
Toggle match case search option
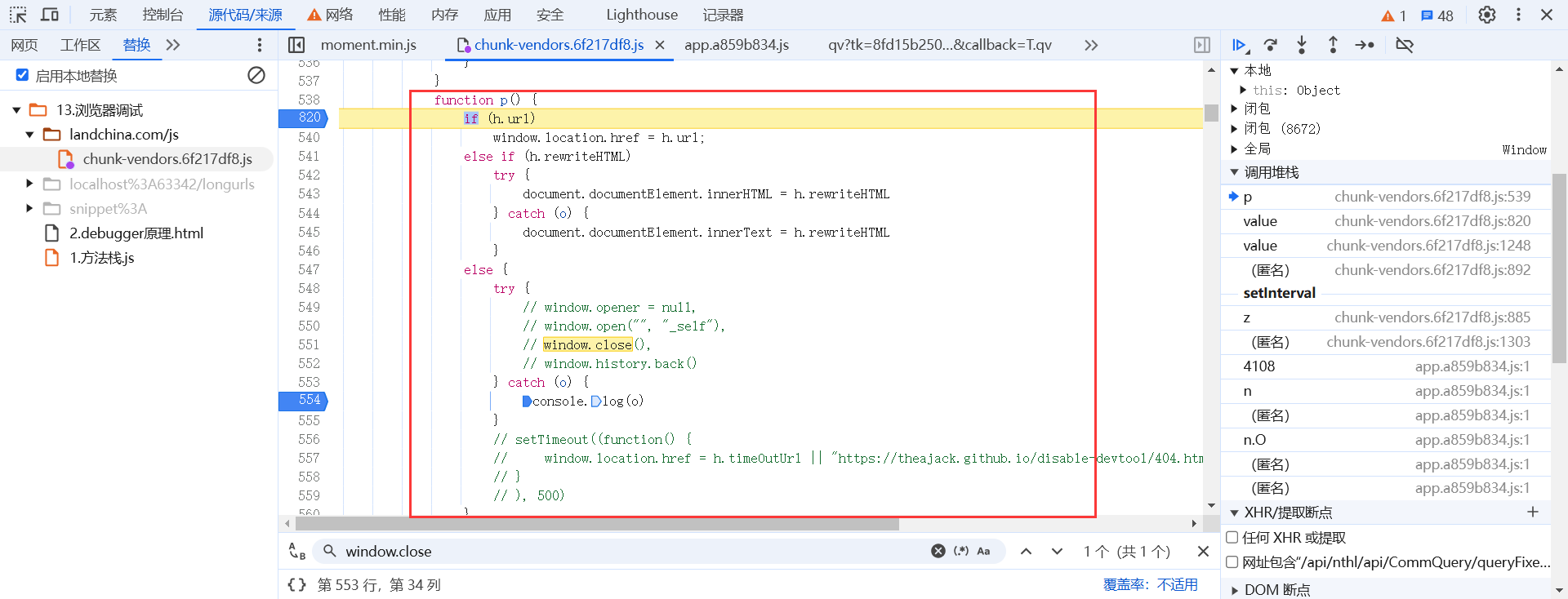pos(983,551)
